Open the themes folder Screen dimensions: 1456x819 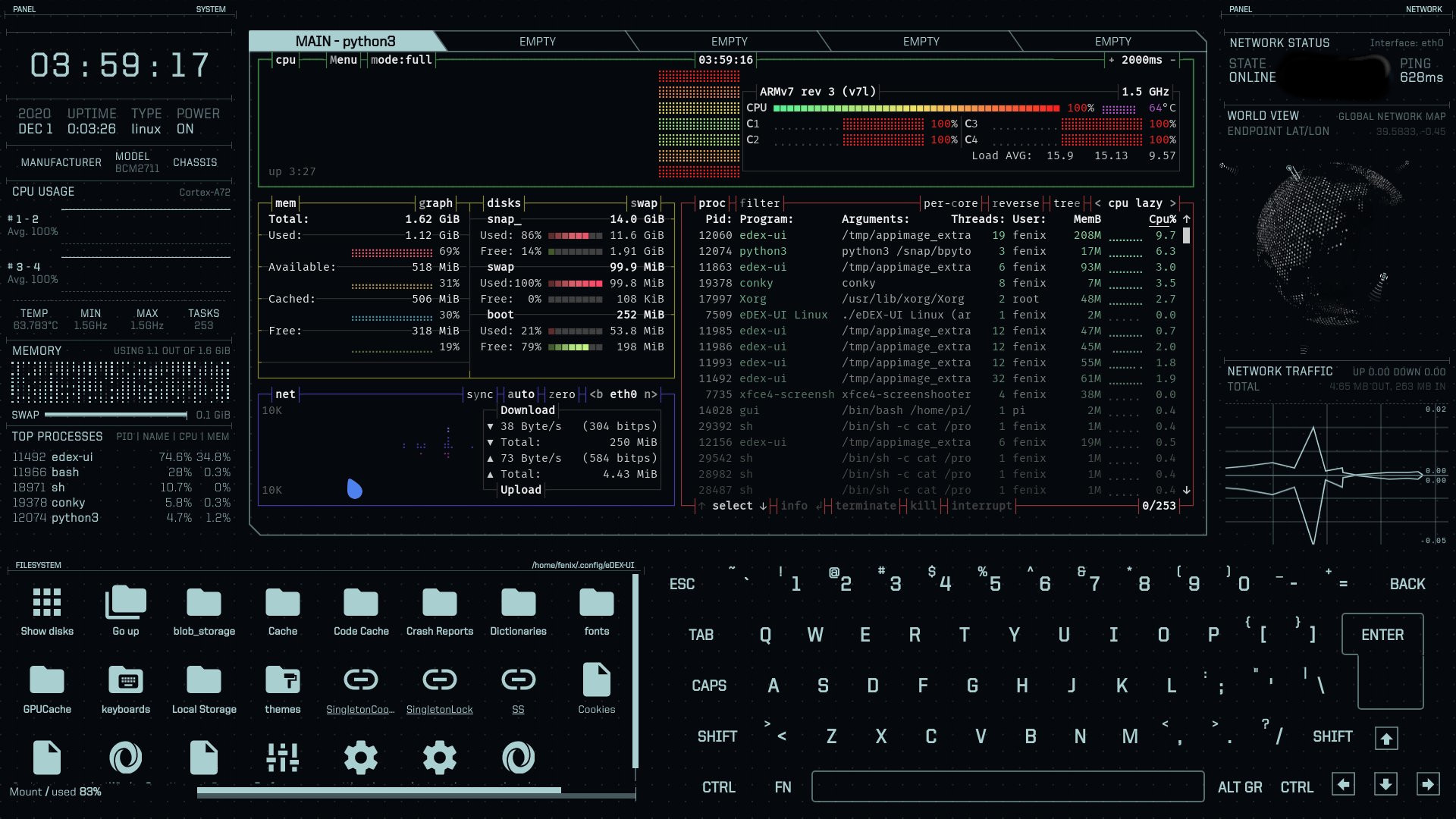pos(282,680)
